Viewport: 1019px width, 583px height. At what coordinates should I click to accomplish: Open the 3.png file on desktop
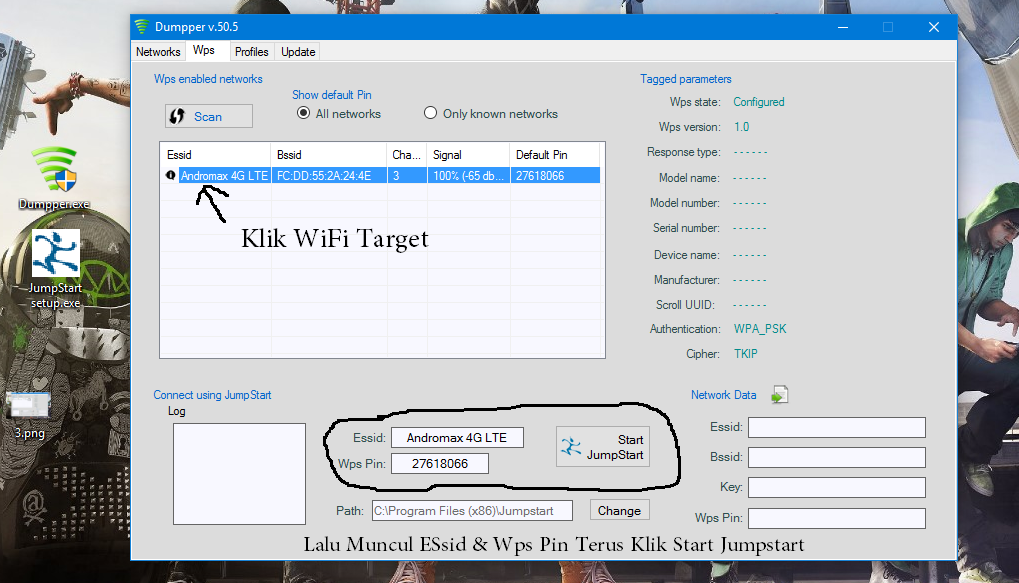pos(29,415)
